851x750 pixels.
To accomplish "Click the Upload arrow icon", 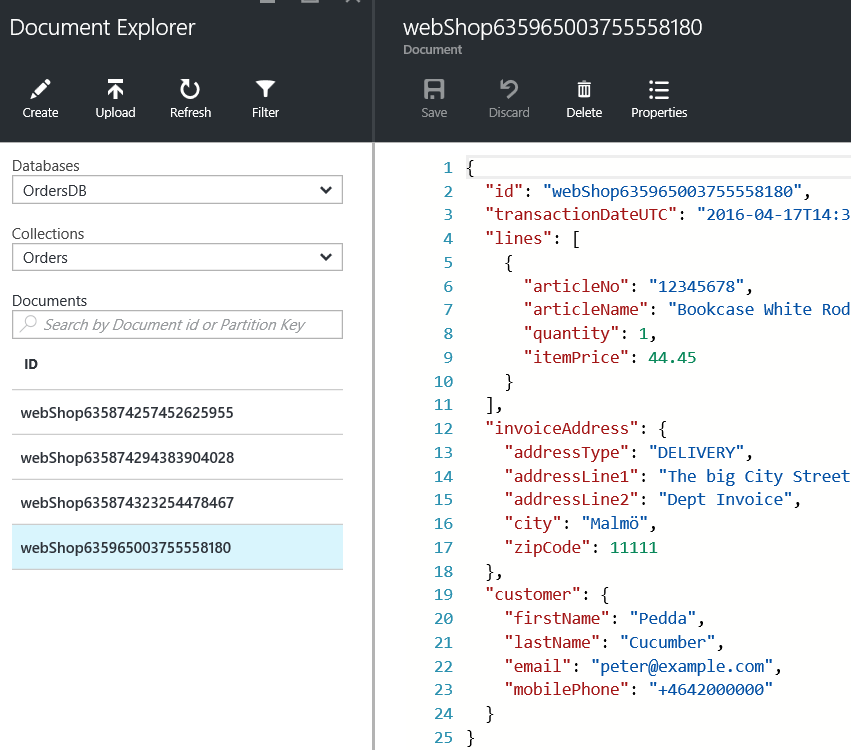I will pyautogui.click(x=115, y=90).
